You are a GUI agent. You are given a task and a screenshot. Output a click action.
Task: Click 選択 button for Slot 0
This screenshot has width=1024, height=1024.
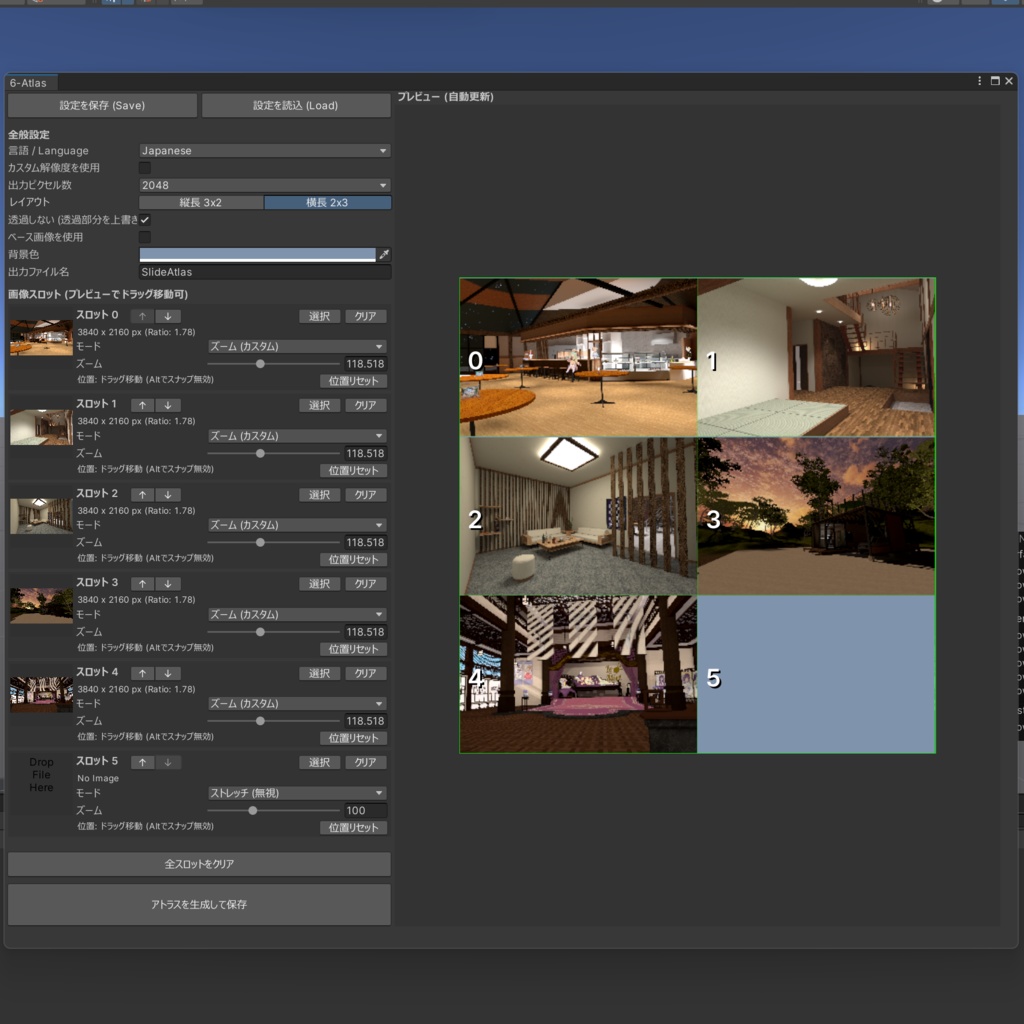tap(319, 316)
